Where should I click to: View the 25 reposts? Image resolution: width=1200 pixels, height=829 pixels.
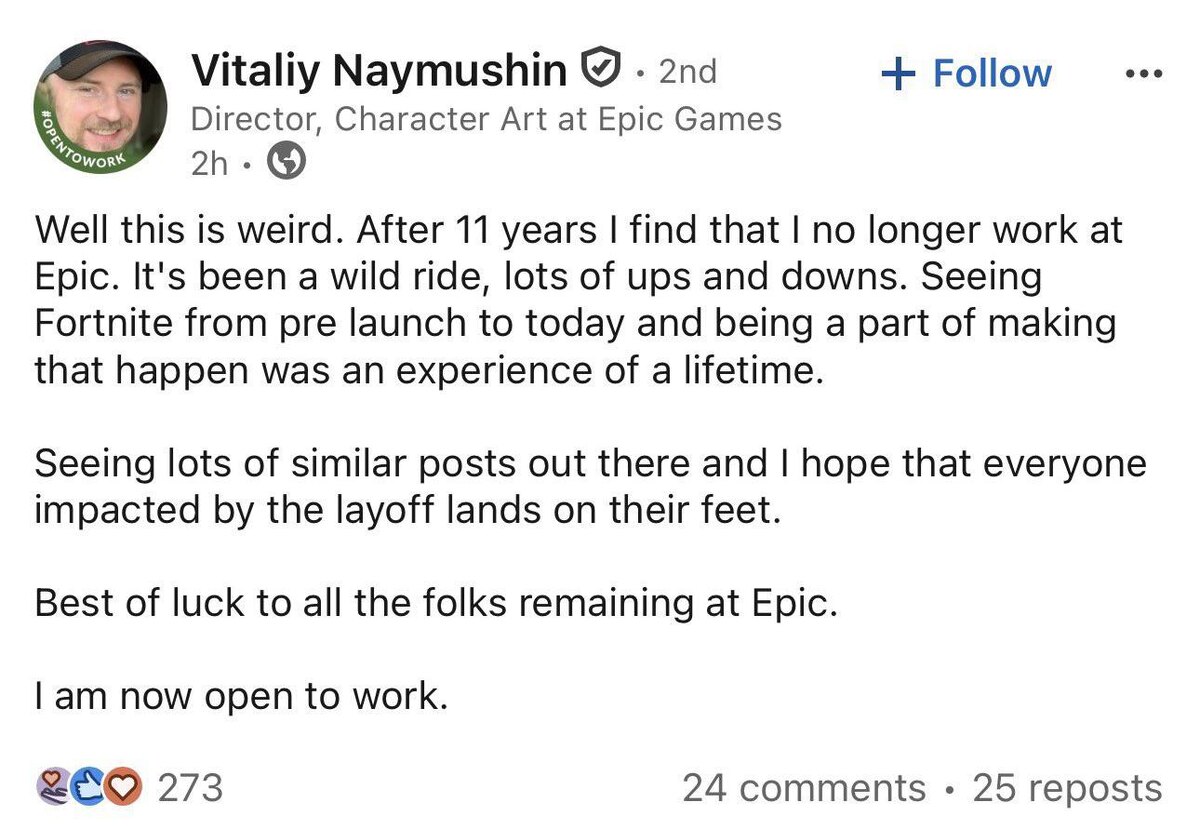pyautogui.click(x=1067, y=788)
